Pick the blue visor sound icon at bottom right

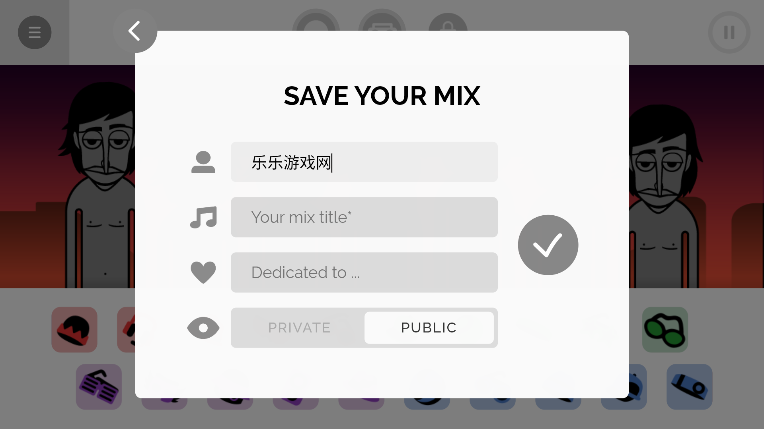point(689,387)
